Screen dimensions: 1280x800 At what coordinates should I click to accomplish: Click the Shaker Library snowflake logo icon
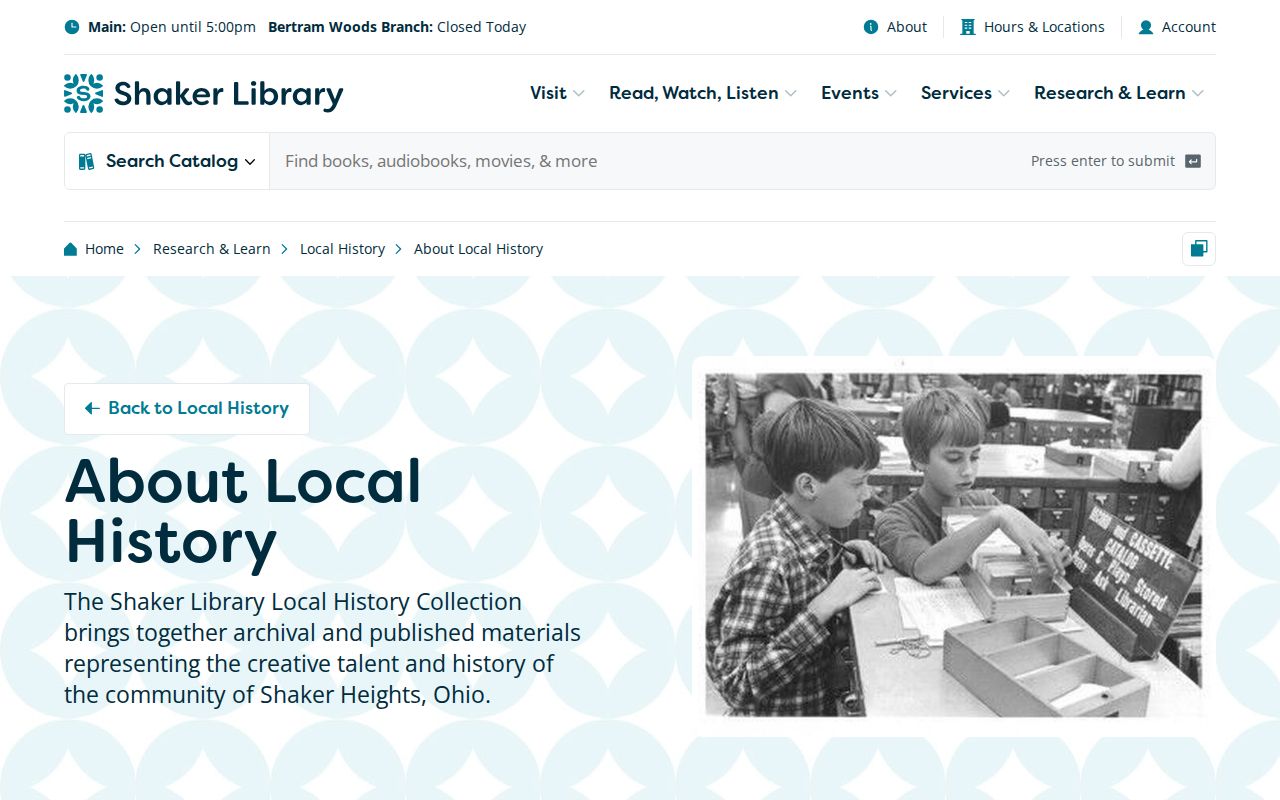click(83, 93)
